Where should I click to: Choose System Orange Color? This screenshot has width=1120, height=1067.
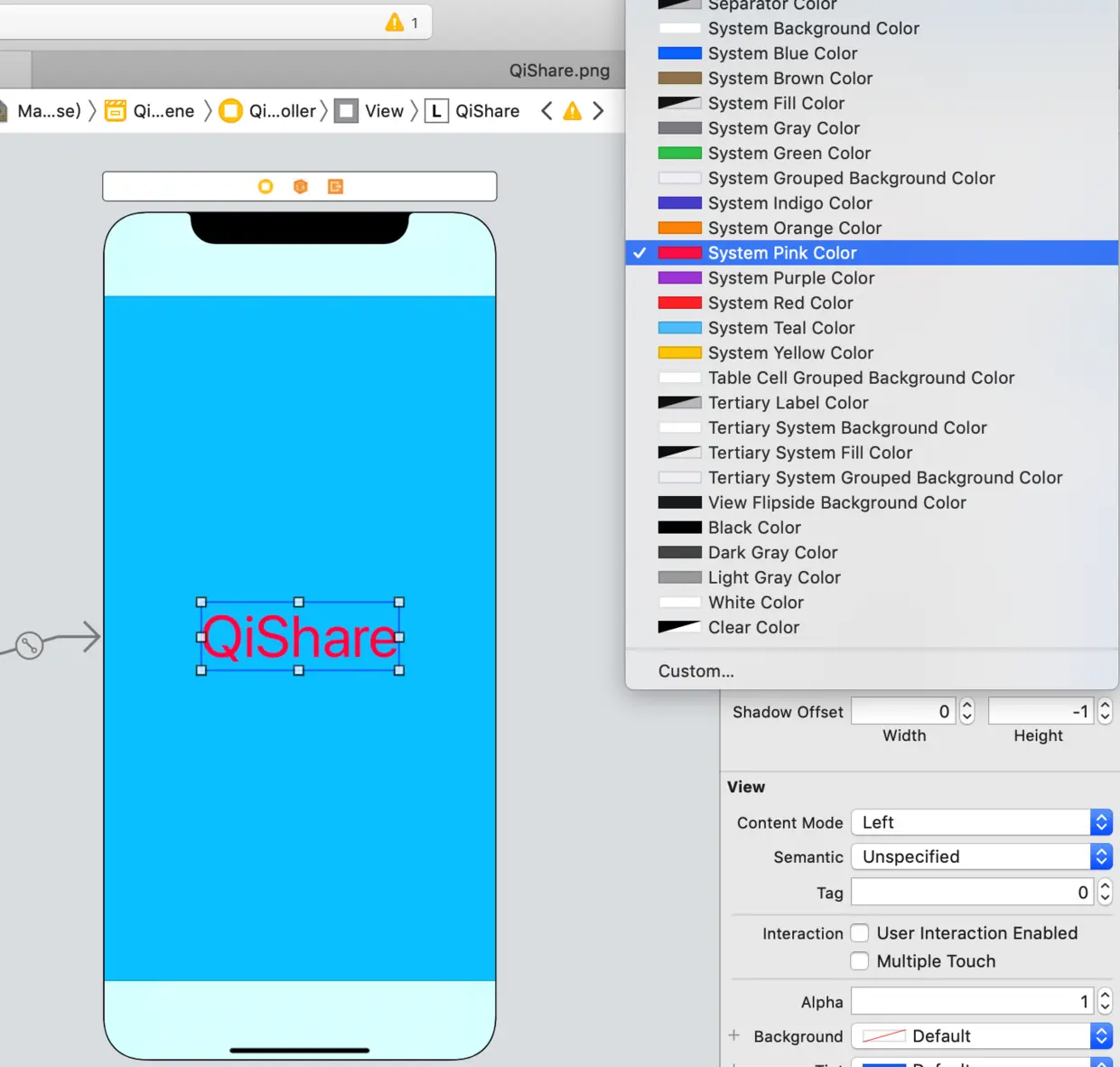[x=873, y=229]
